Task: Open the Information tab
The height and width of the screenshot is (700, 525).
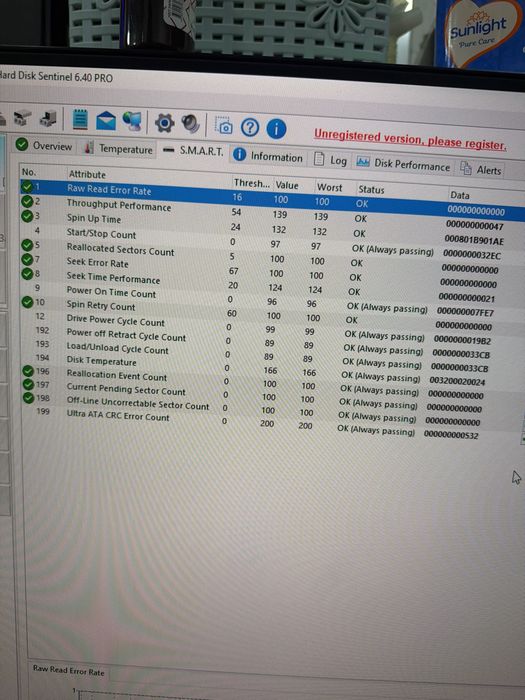Action: pyautogui.click(x=268, y=156)
